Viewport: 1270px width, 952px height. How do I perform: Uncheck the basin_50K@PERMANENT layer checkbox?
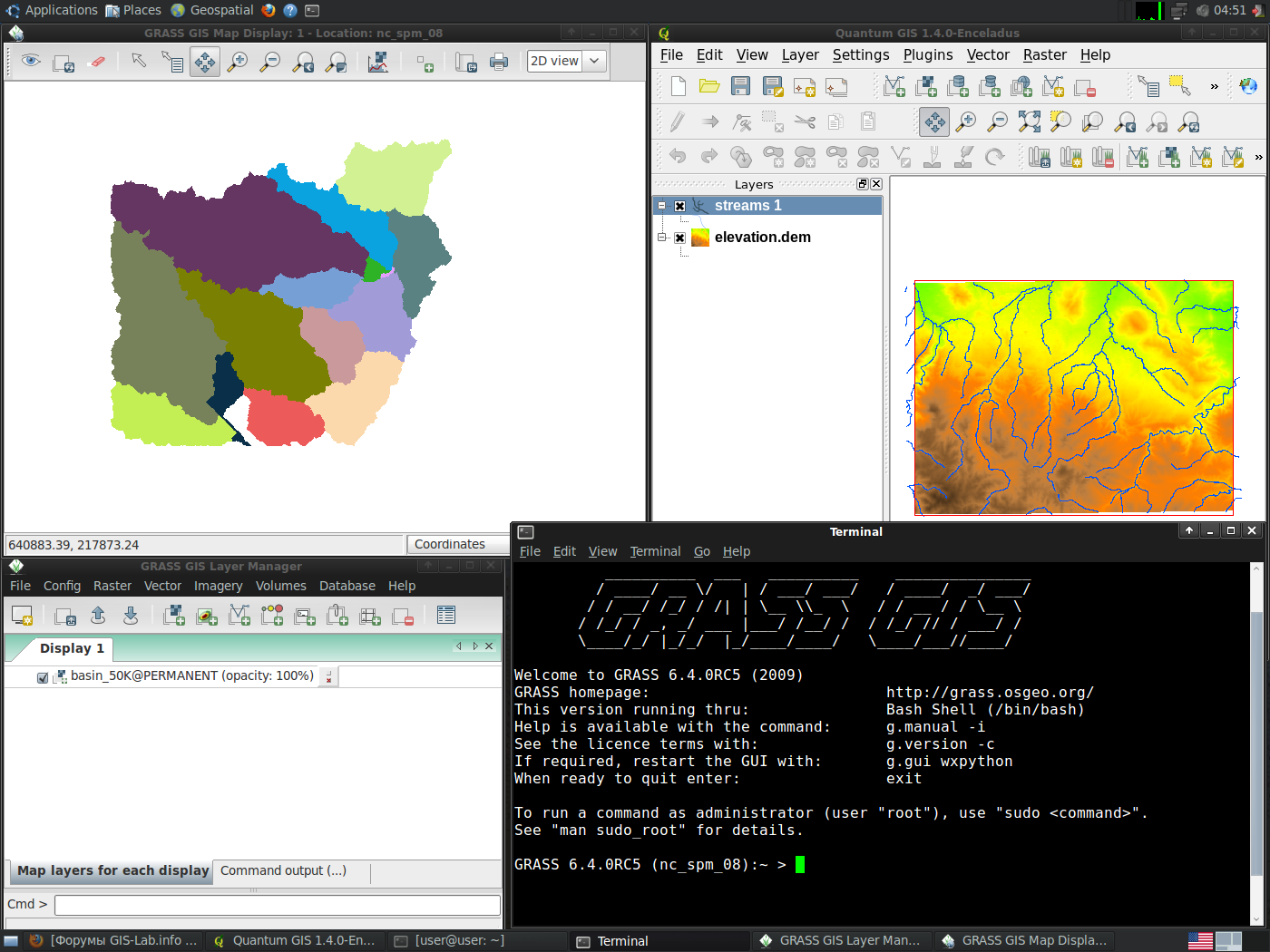(x=43, y=677)
